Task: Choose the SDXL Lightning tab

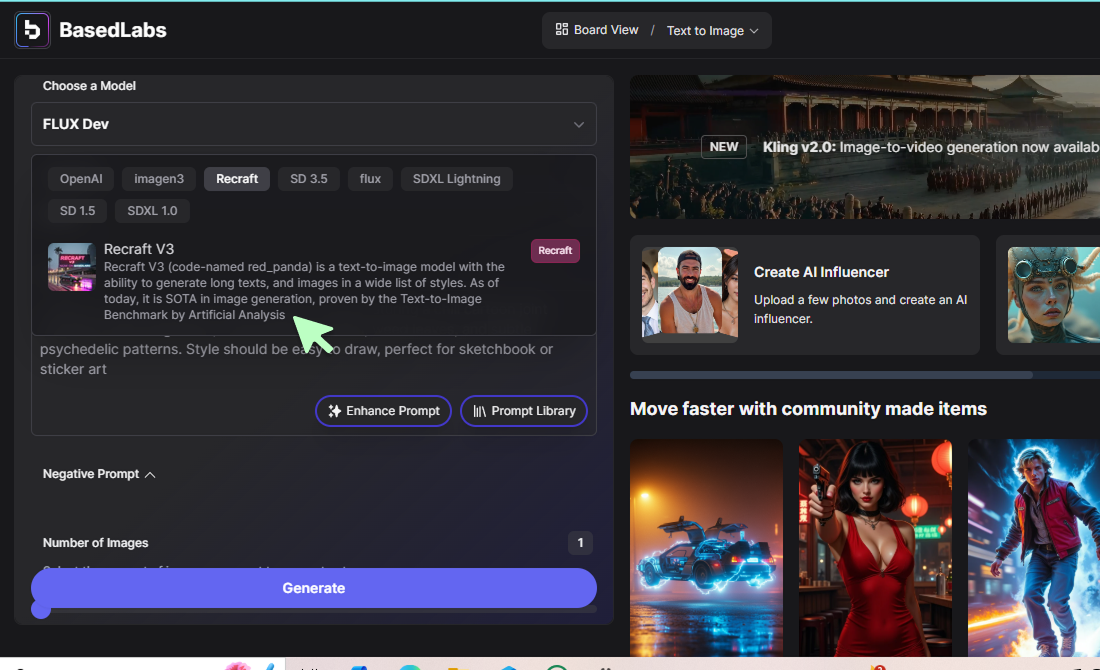Action: click(457, 179)
